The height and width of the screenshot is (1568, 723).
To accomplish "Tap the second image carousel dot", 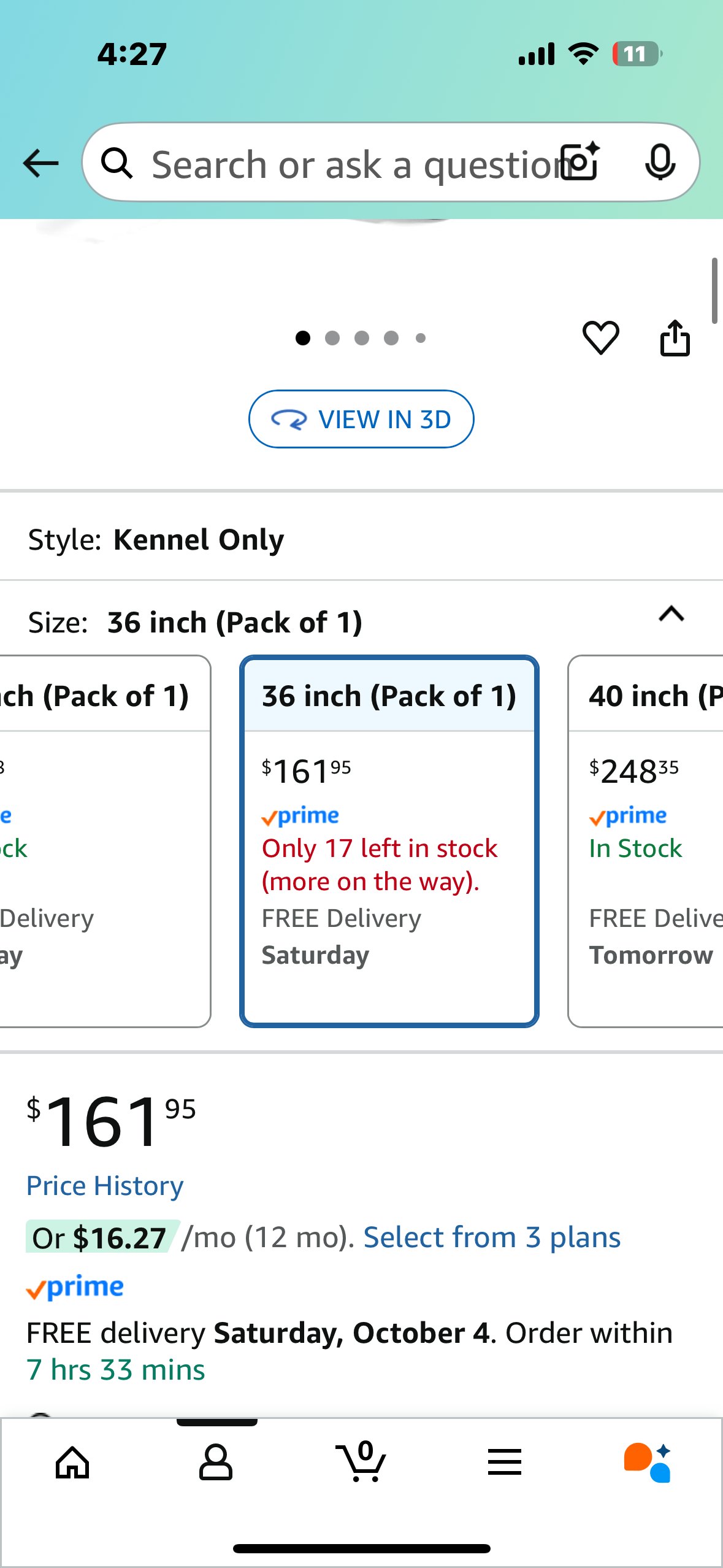I will [332, 338].
